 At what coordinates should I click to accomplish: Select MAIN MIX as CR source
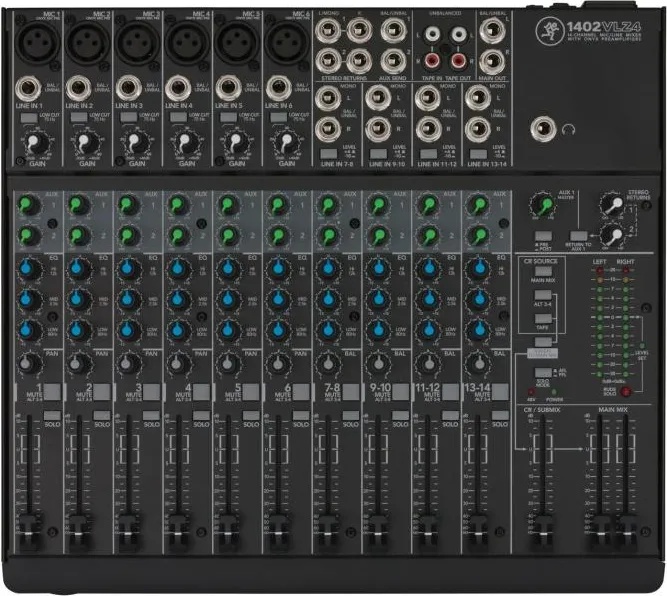543,271
